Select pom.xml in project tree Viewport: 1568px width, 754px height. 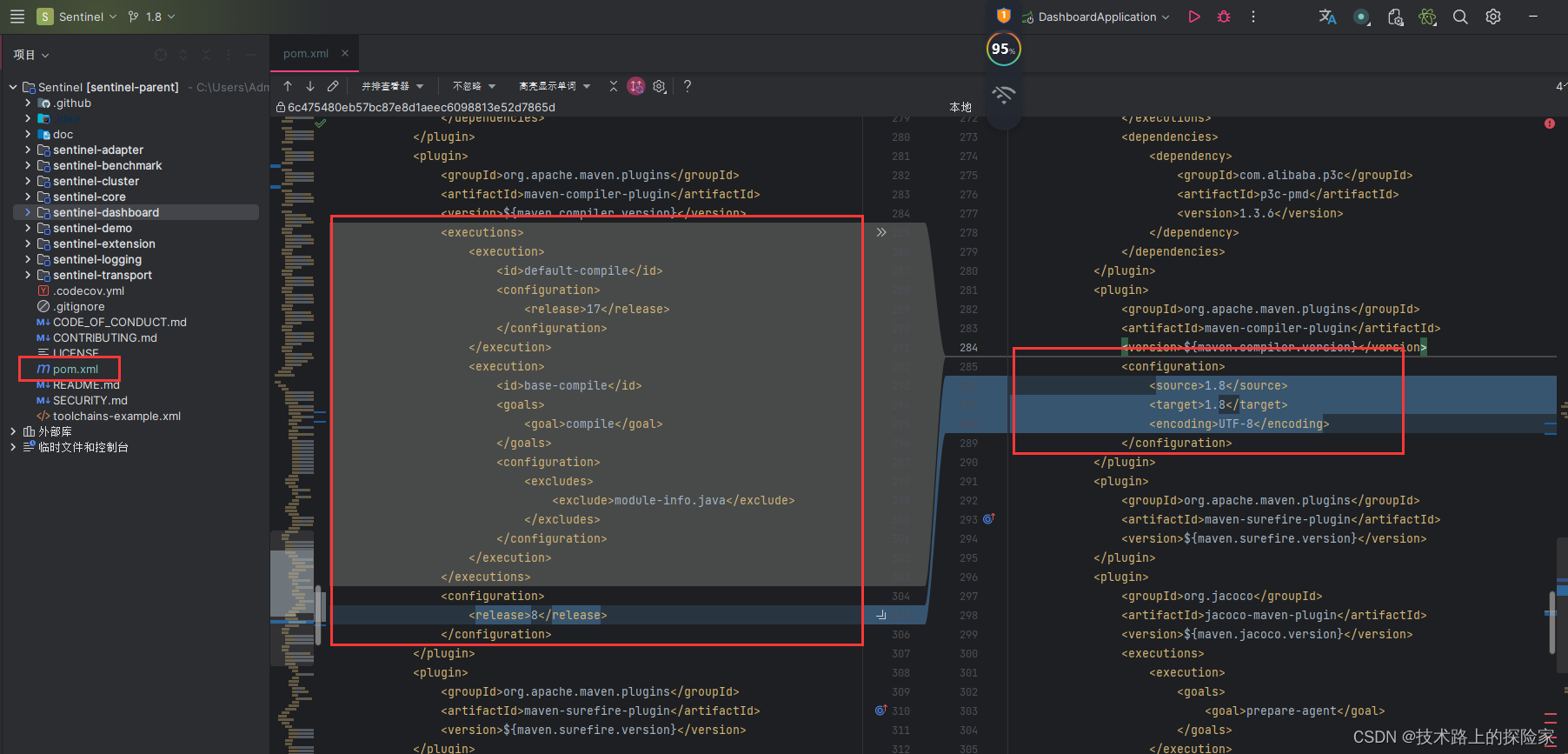click(75, 369)
